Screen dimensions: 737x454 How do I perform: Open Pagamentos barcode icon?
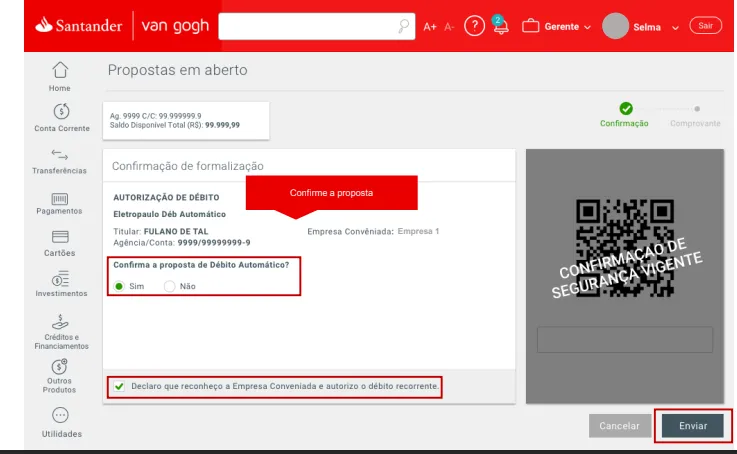[60, 199]
